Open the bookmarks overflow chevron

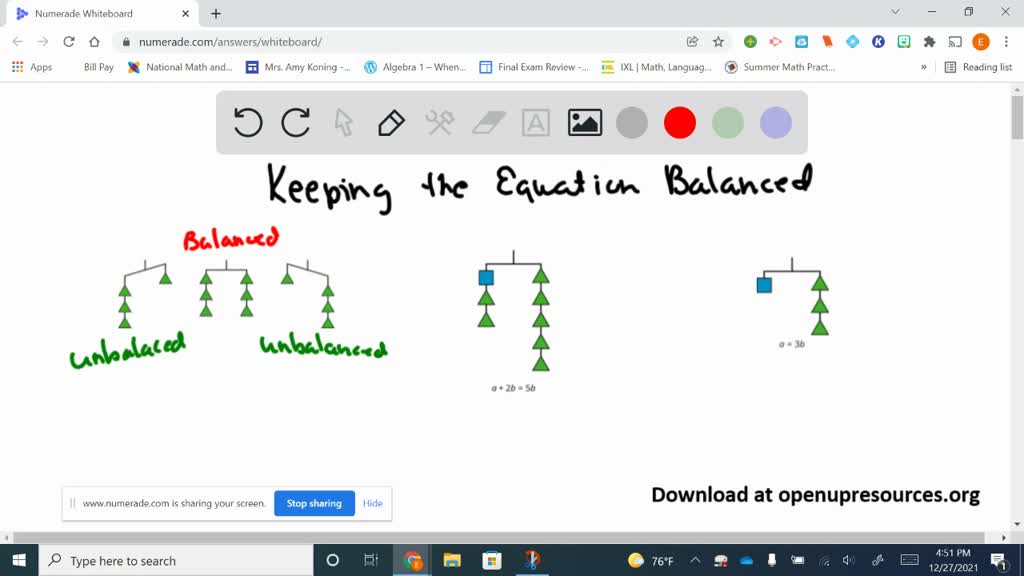point(925,66)
